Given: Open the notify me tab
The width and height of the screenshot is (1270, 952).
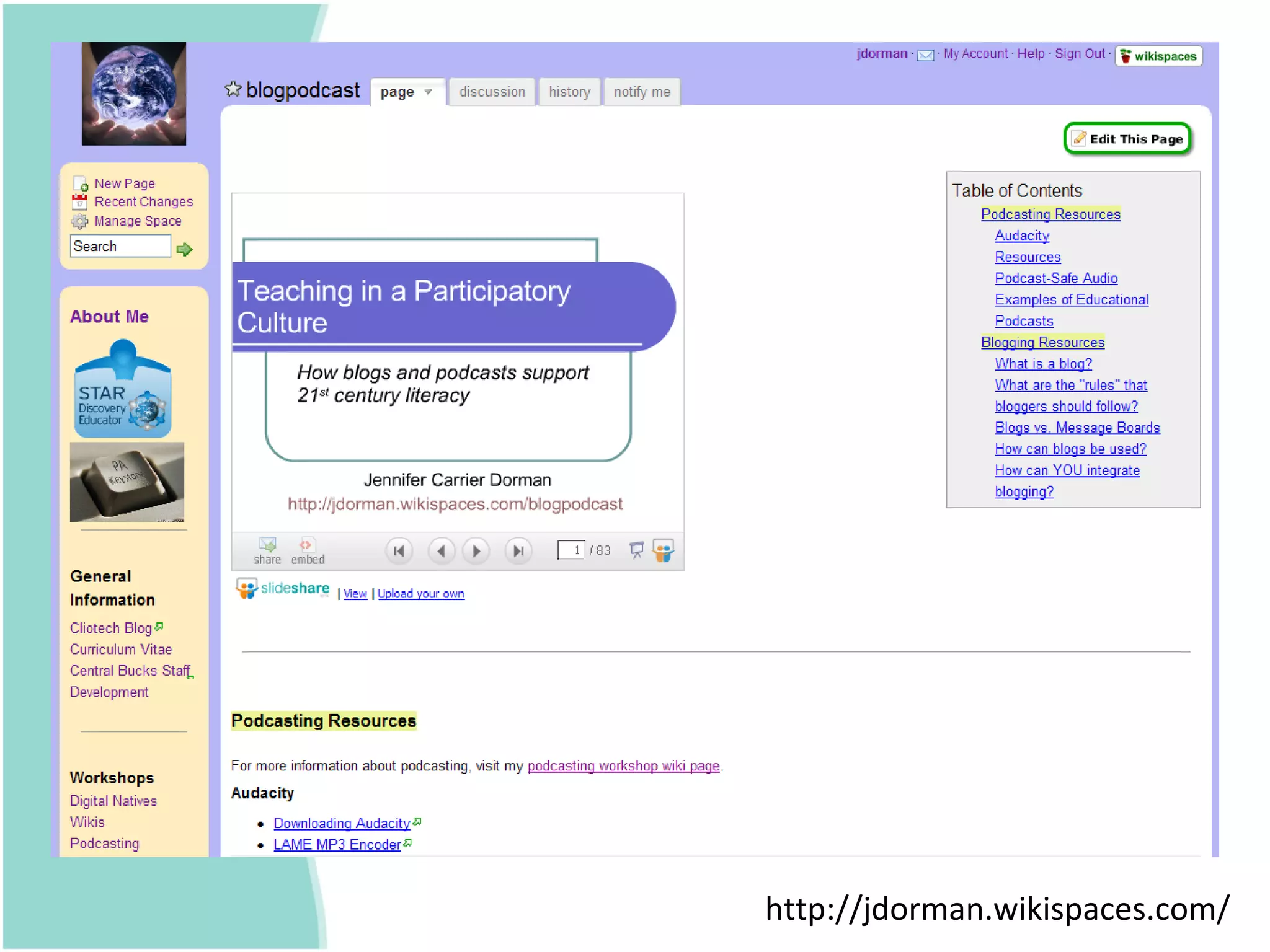Looking at the screenshot, I should click(x=642, y=92).
